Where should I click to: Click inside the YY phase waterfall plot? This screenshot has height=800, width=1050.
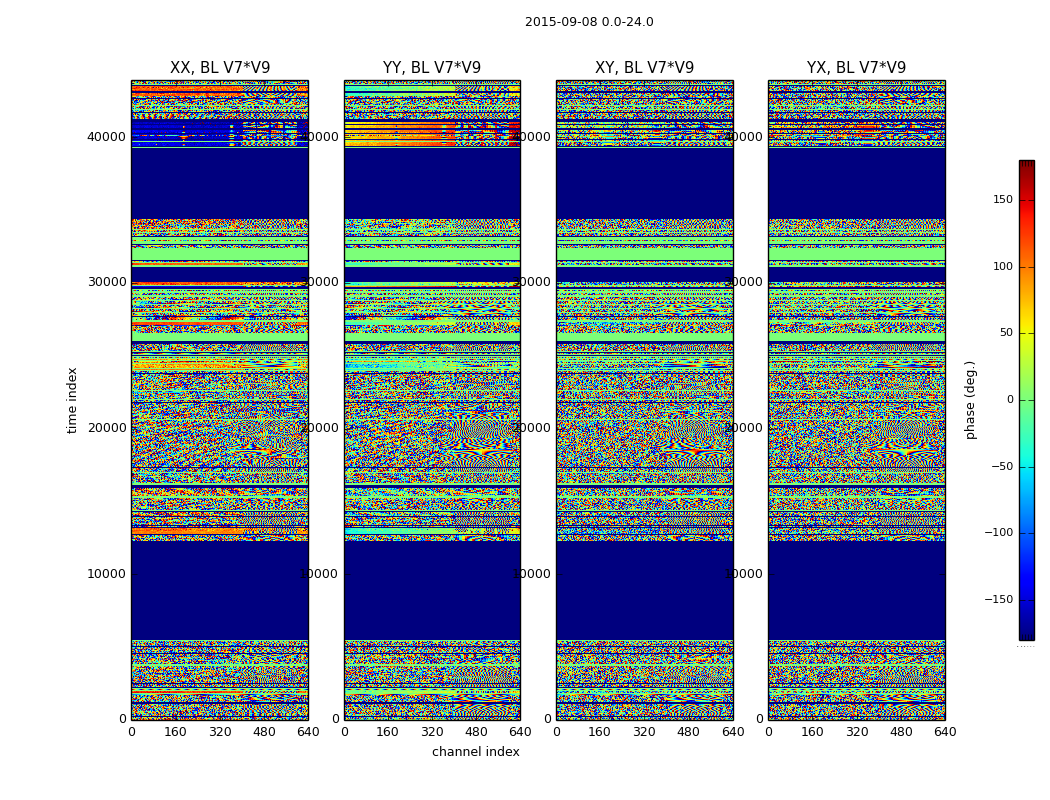click(432, 400)
